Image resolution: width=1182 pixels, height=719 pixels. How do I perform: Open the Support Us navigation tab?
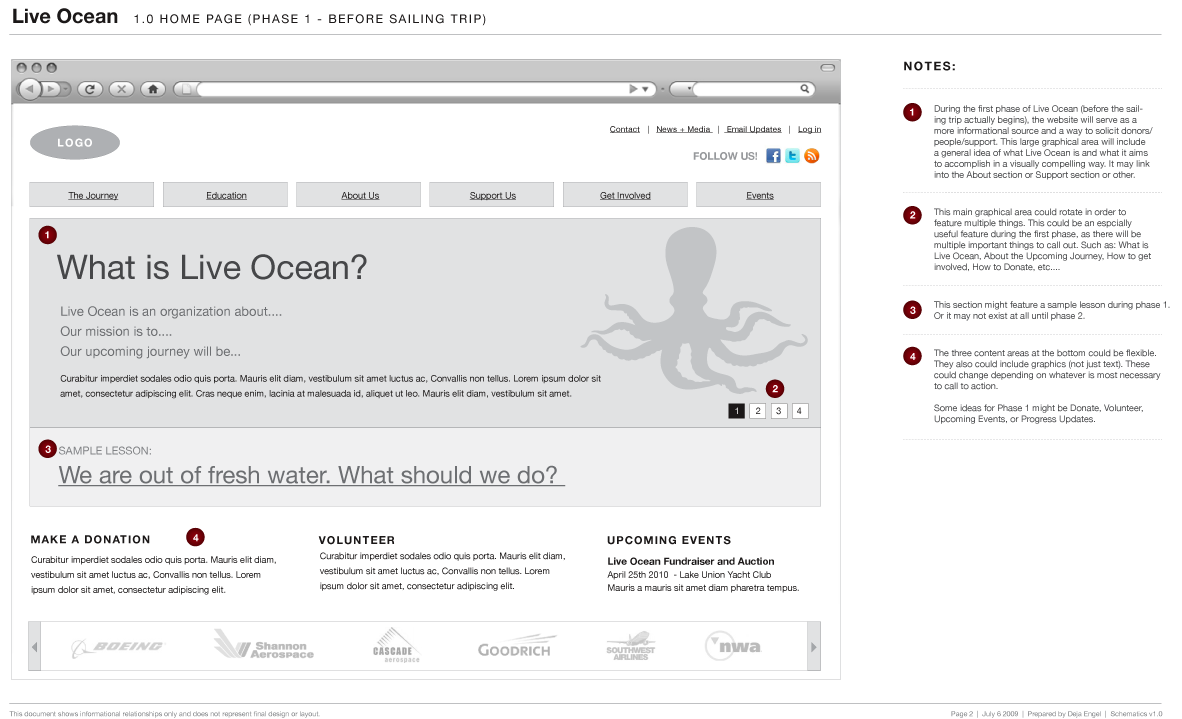click(x=492, y=195)
